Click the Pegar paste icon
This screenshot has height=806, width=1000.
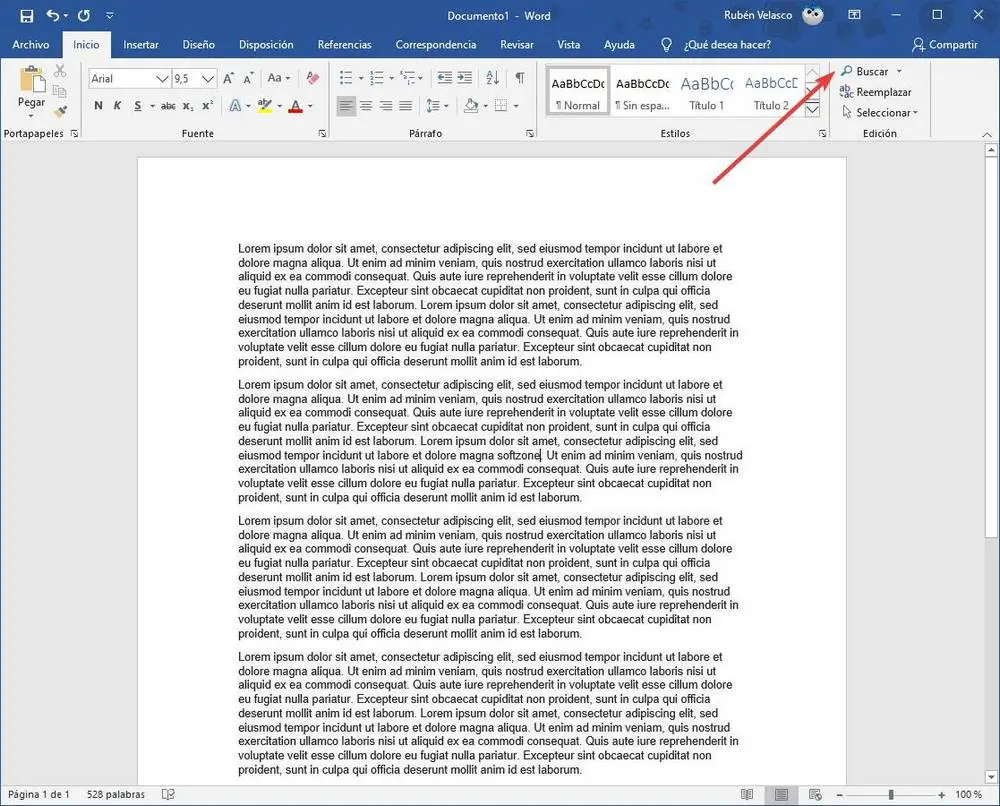pos(31,79)
